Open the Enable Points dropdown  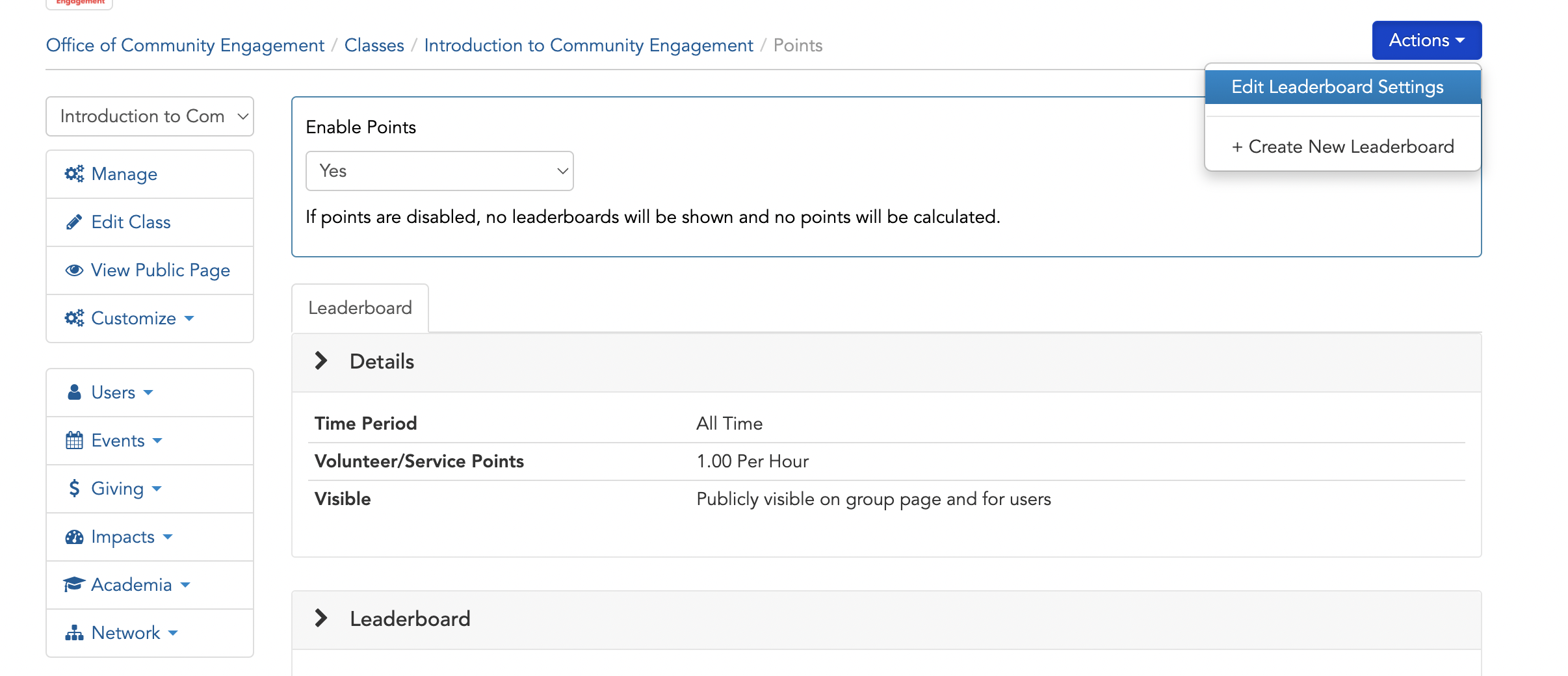(x=439, y=171)
